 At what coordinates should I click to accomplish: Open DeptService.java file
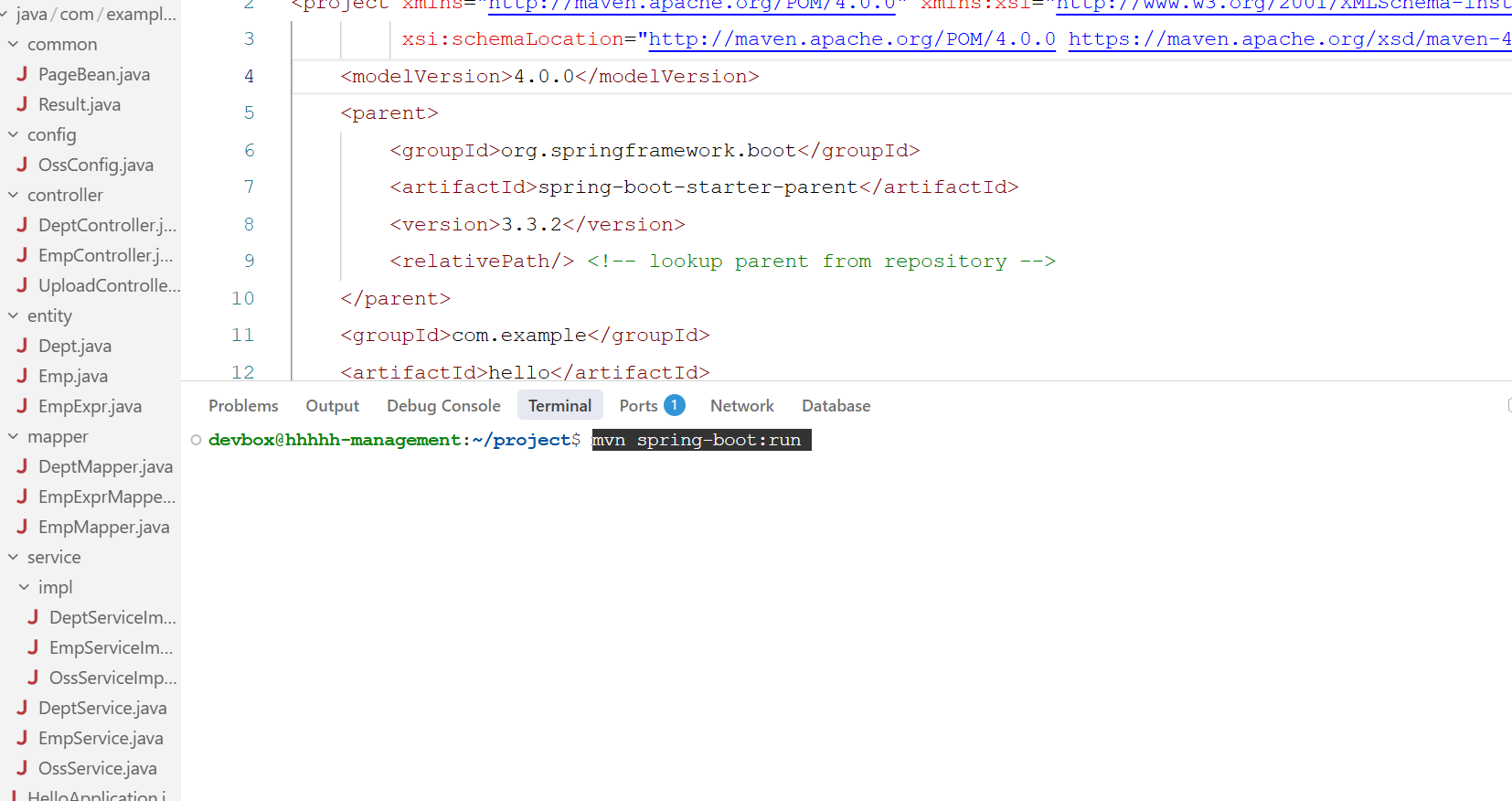click(102, 708)
